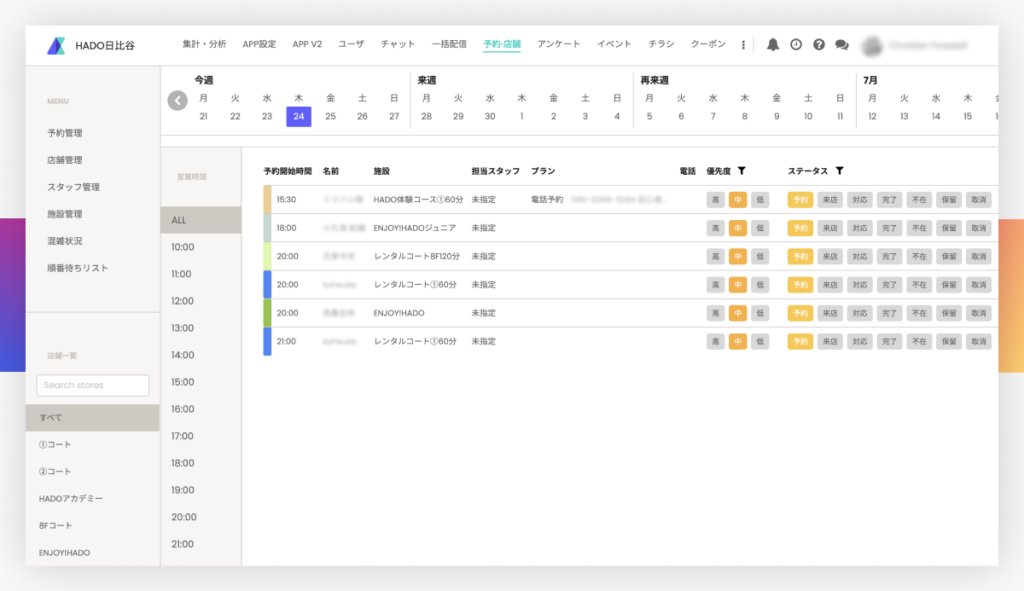Click the help question mark icon
Image resolution: width=1024 pixels, height=591 pixels.
pos(819,45)
